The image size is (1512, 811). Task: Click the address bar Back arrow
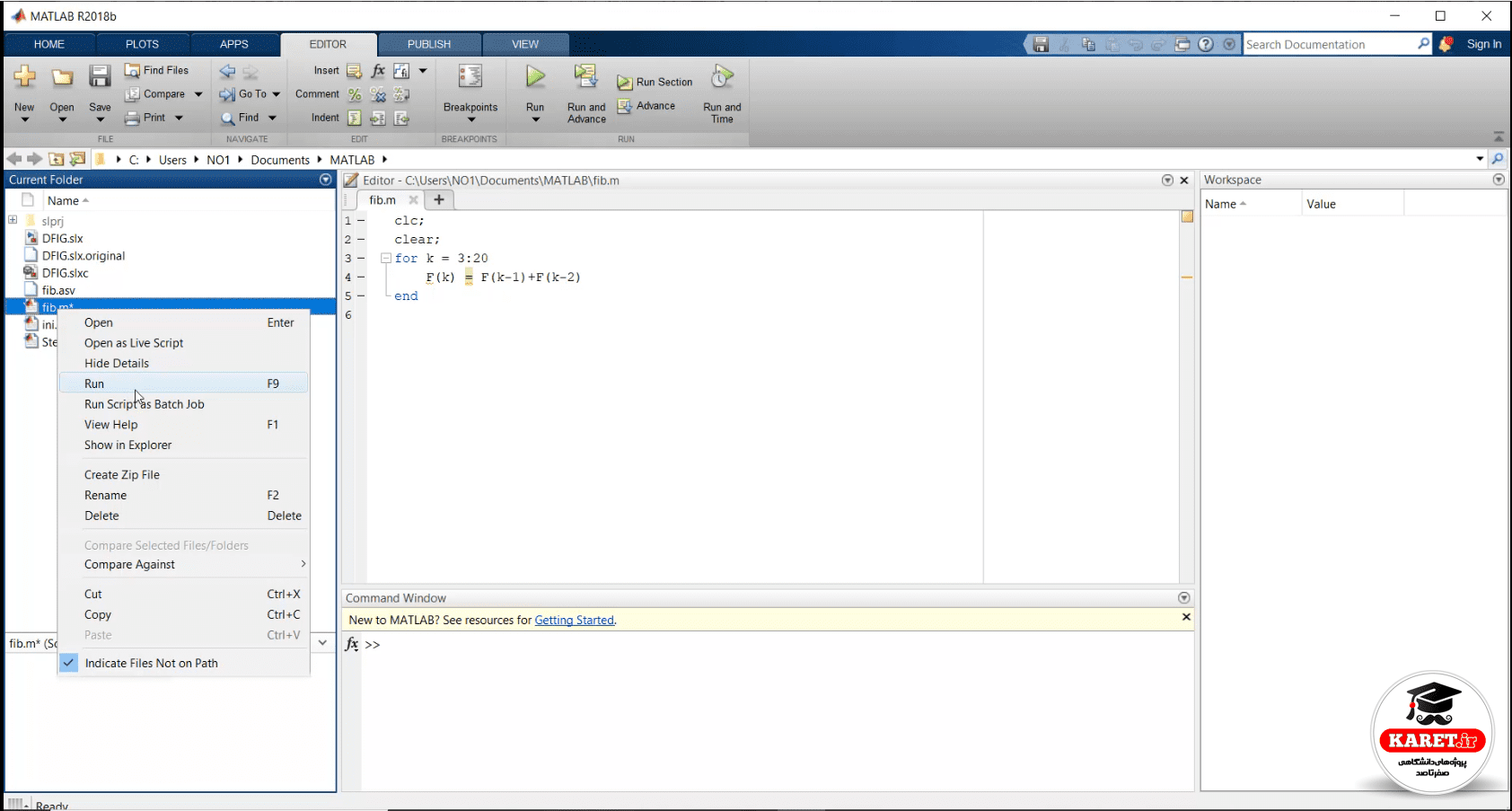pyautogui.click(x=13, y=159)
